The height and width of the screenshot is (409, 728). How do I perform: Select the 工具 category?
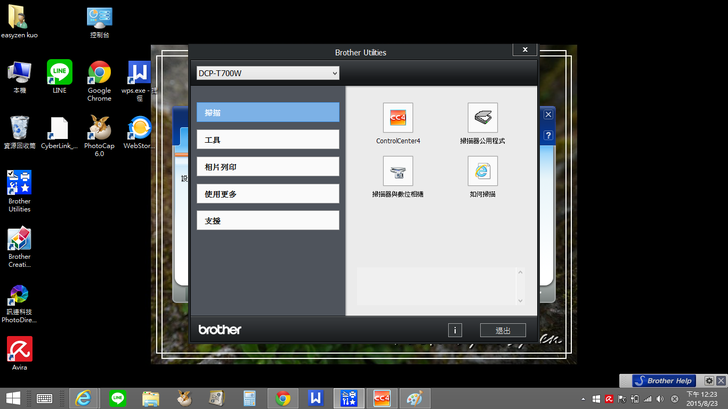[x=268, y=139]
